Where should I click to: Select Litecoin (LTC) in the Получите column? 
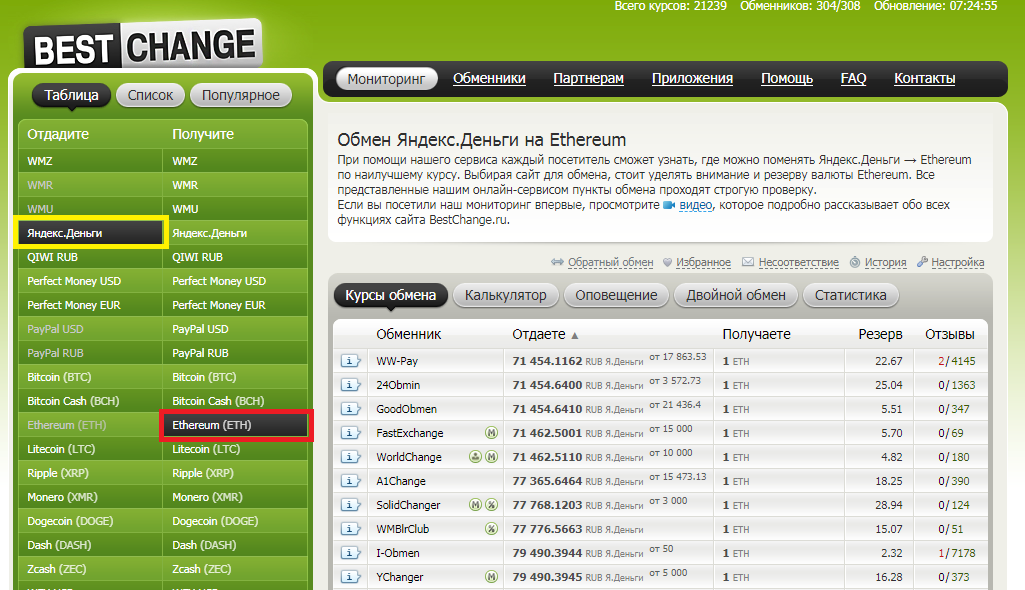(235, 449)
